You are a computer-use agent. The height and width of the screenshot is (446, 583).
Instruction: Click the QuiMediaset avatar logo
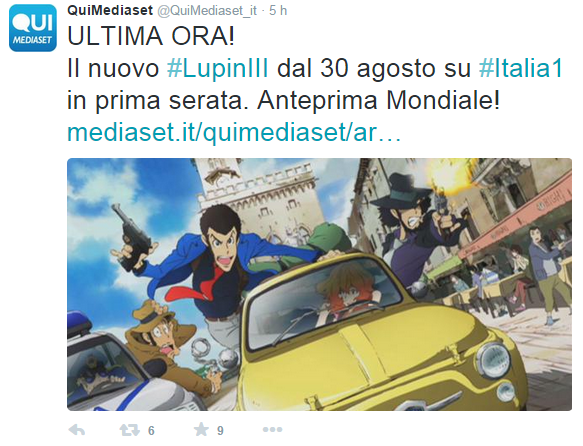(x=33, y=28)
